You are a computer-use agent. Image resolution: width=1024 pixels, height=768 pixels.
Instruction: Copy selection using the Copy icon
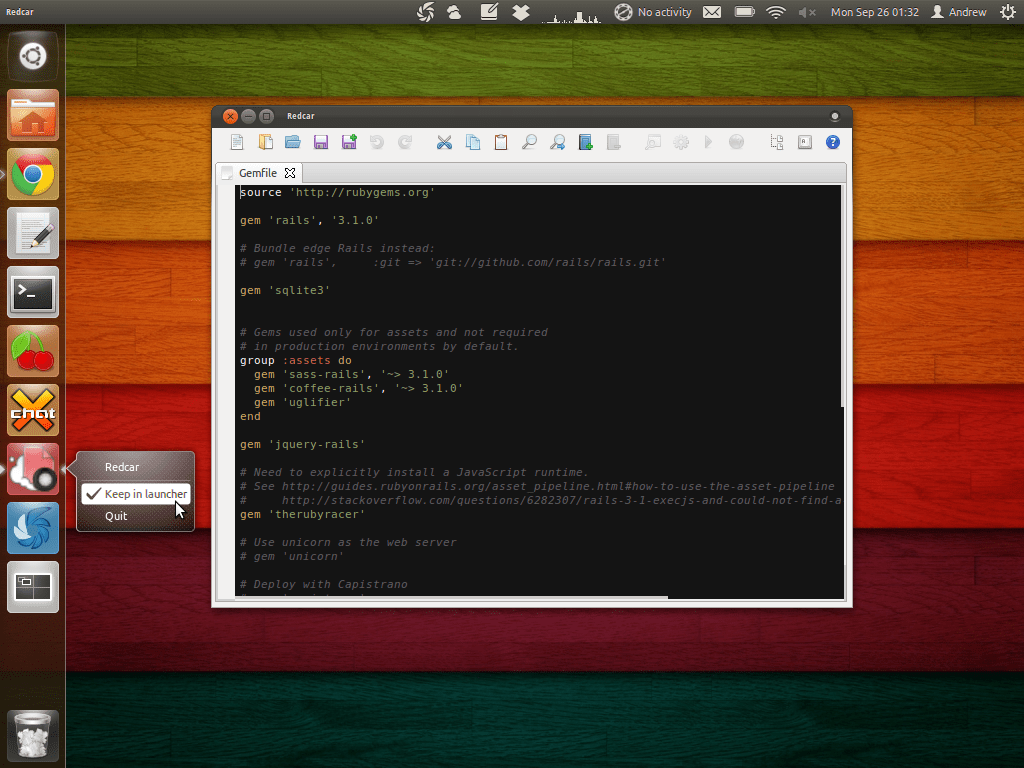[x=473, y=142]
